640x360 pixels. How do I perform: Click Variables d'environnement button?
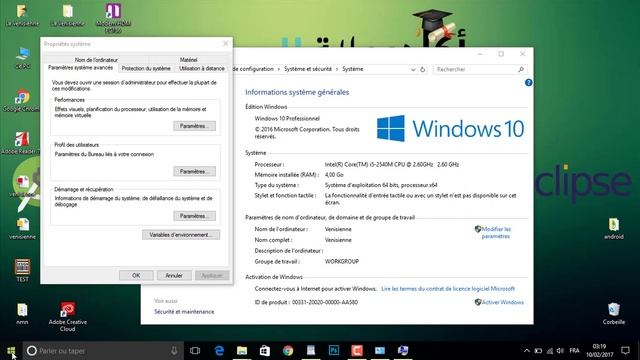pyautogui.click(x=181, y=235)
